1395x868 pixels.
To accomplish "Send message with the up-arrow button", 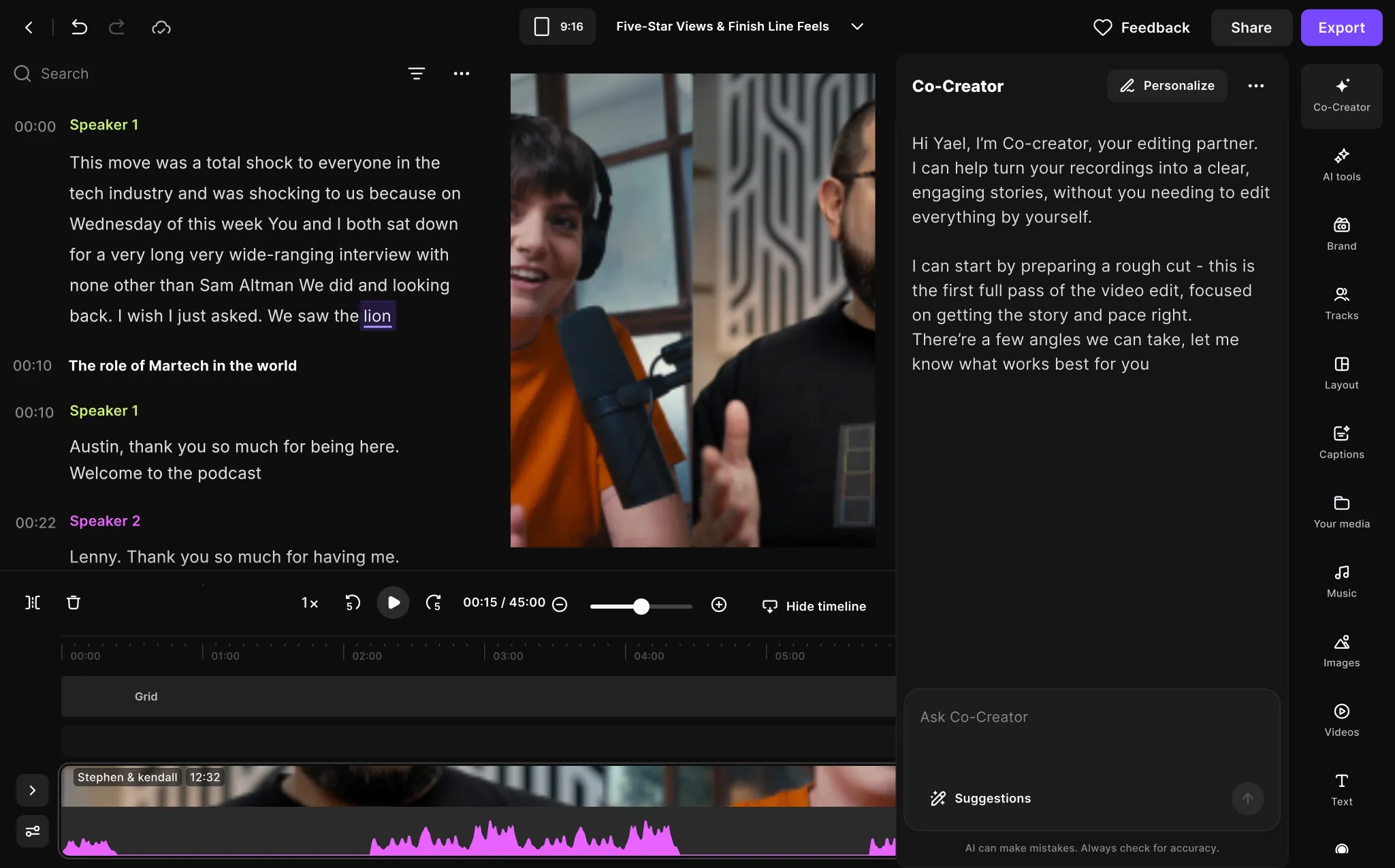I will pyautogui.click(x=1247, y=799).
